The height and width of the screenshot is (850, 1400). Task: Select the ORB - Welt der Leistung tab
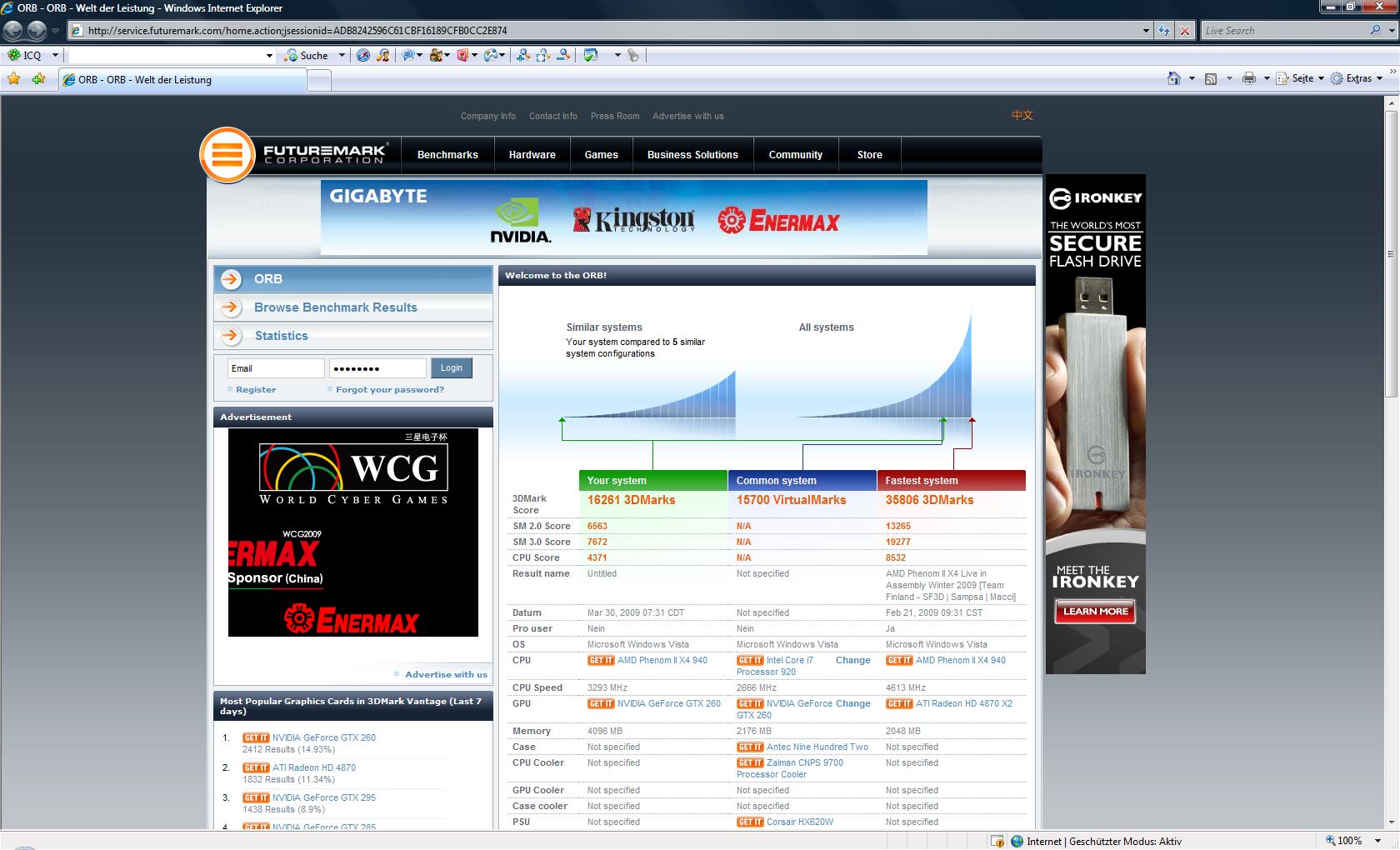tap(182, 80)
